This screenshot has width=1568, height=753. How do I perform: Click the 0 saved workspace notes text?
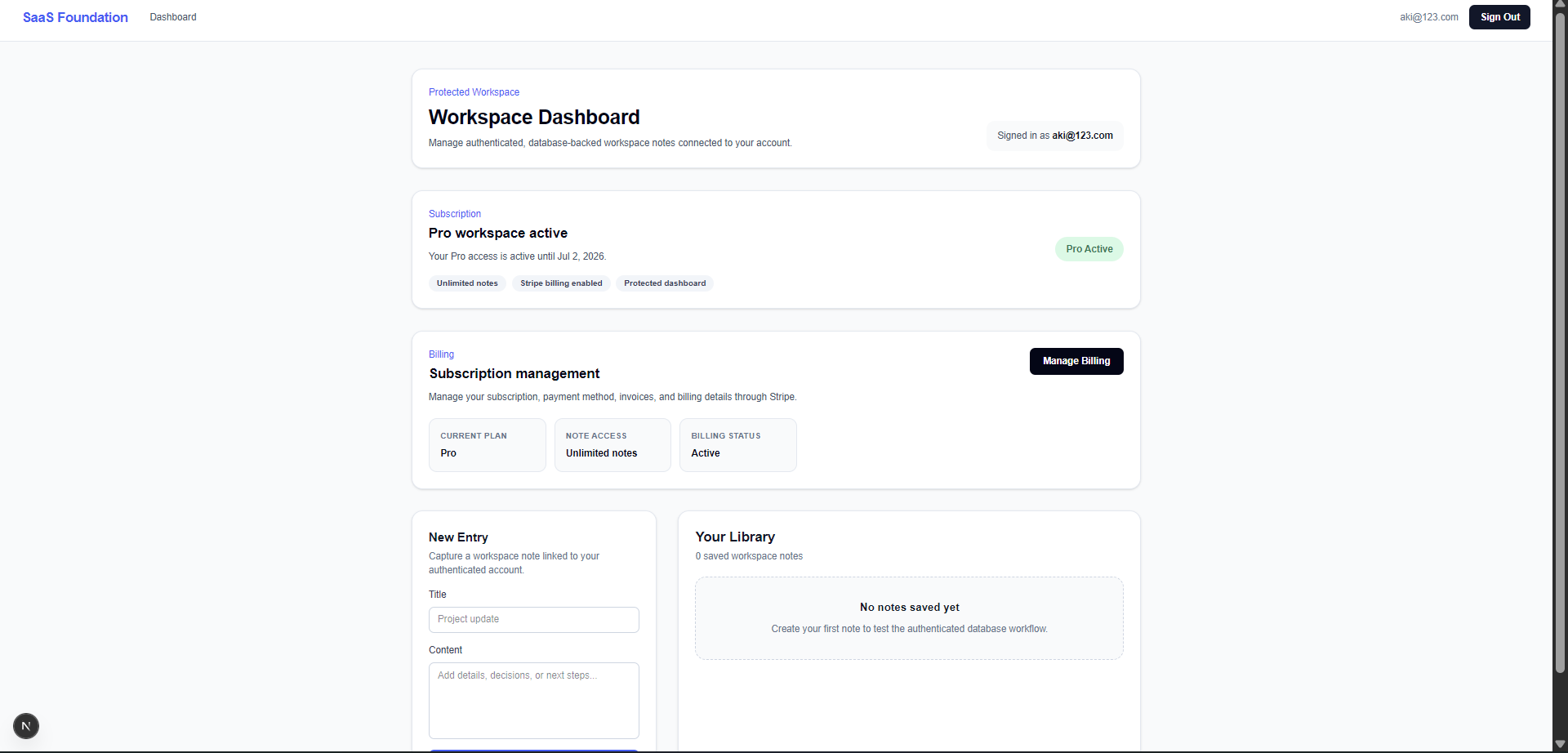pos(749,556)
